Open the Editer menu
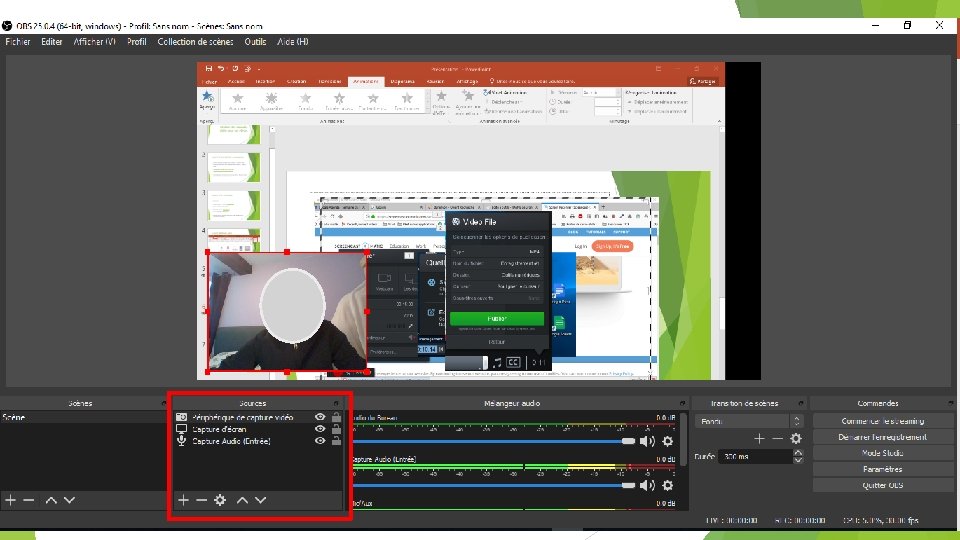960x540 pixels. click(x=51, y=42)
